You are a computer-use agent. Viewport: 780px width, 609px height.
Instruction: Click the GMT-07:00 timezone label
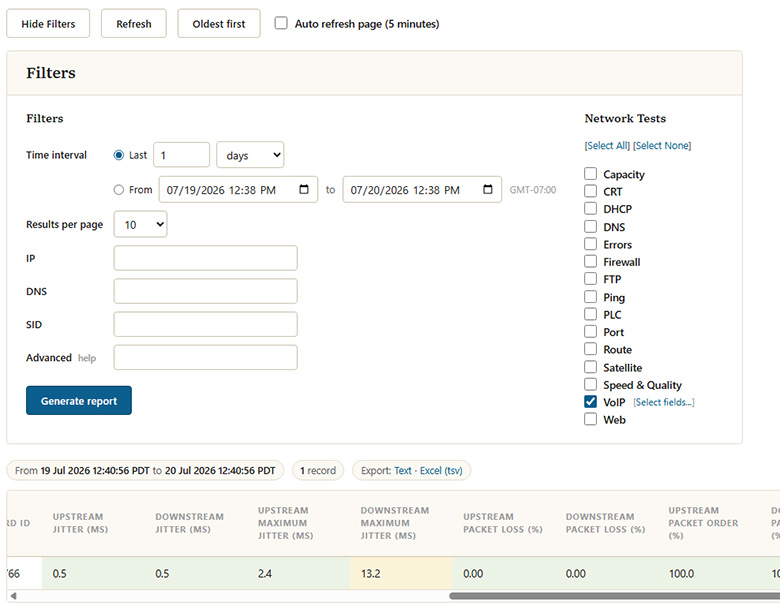coord(533,190)
